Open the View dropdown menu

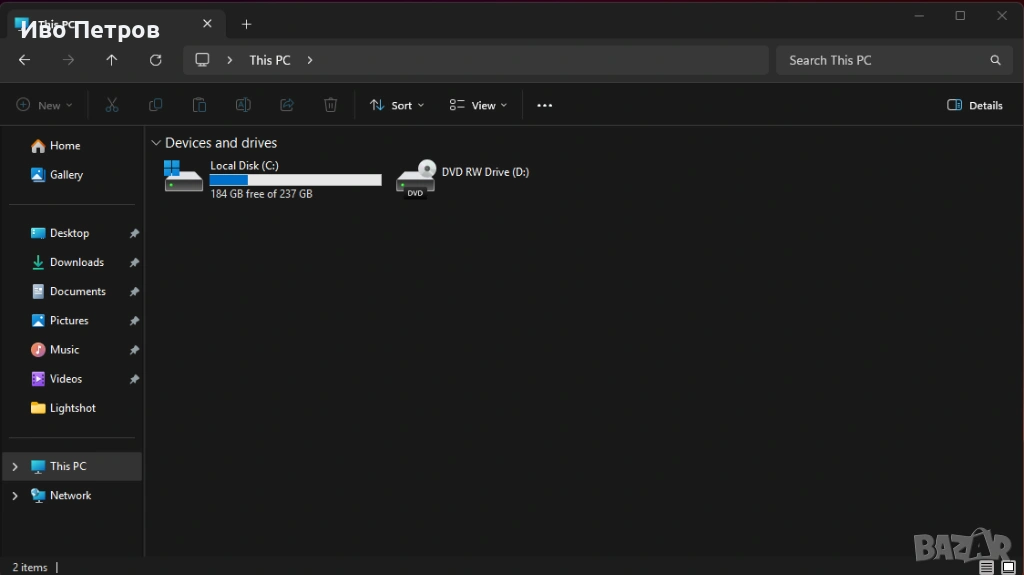[478, 105]
